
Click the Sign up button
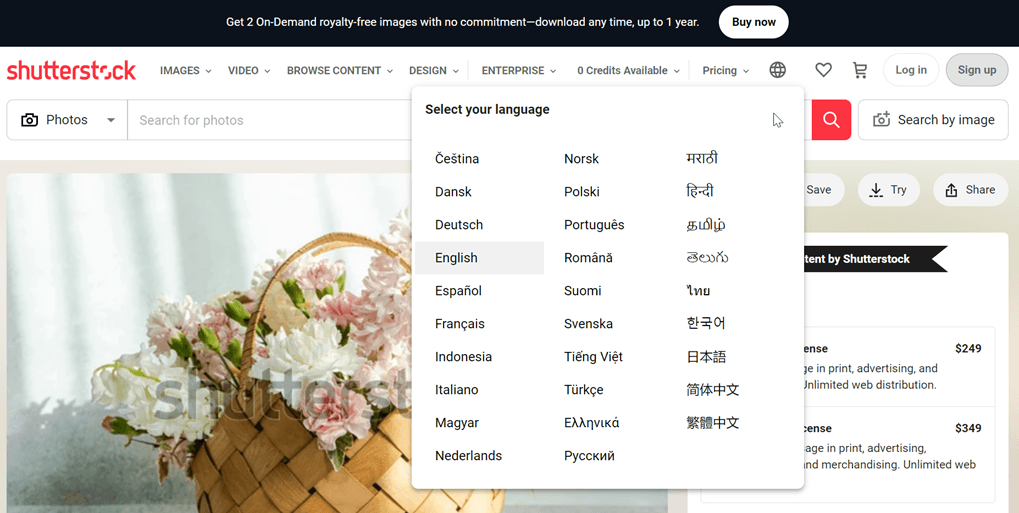[977, 70]
